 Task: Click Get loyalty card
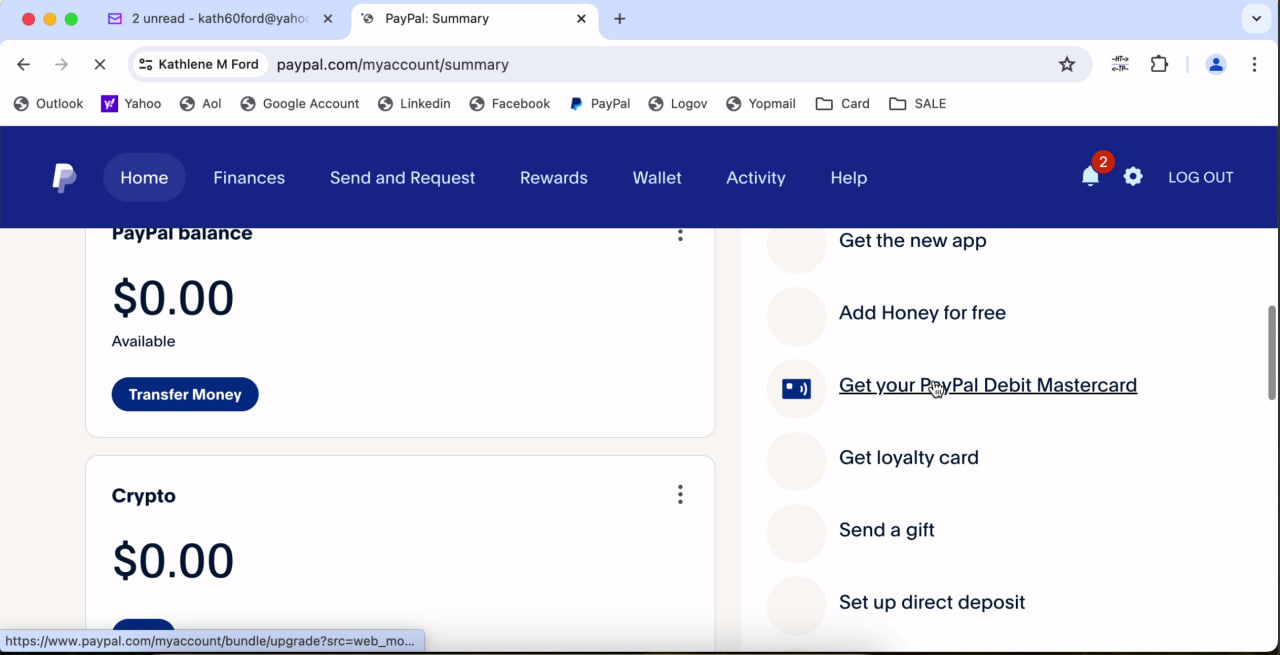[x=909, y=458]
